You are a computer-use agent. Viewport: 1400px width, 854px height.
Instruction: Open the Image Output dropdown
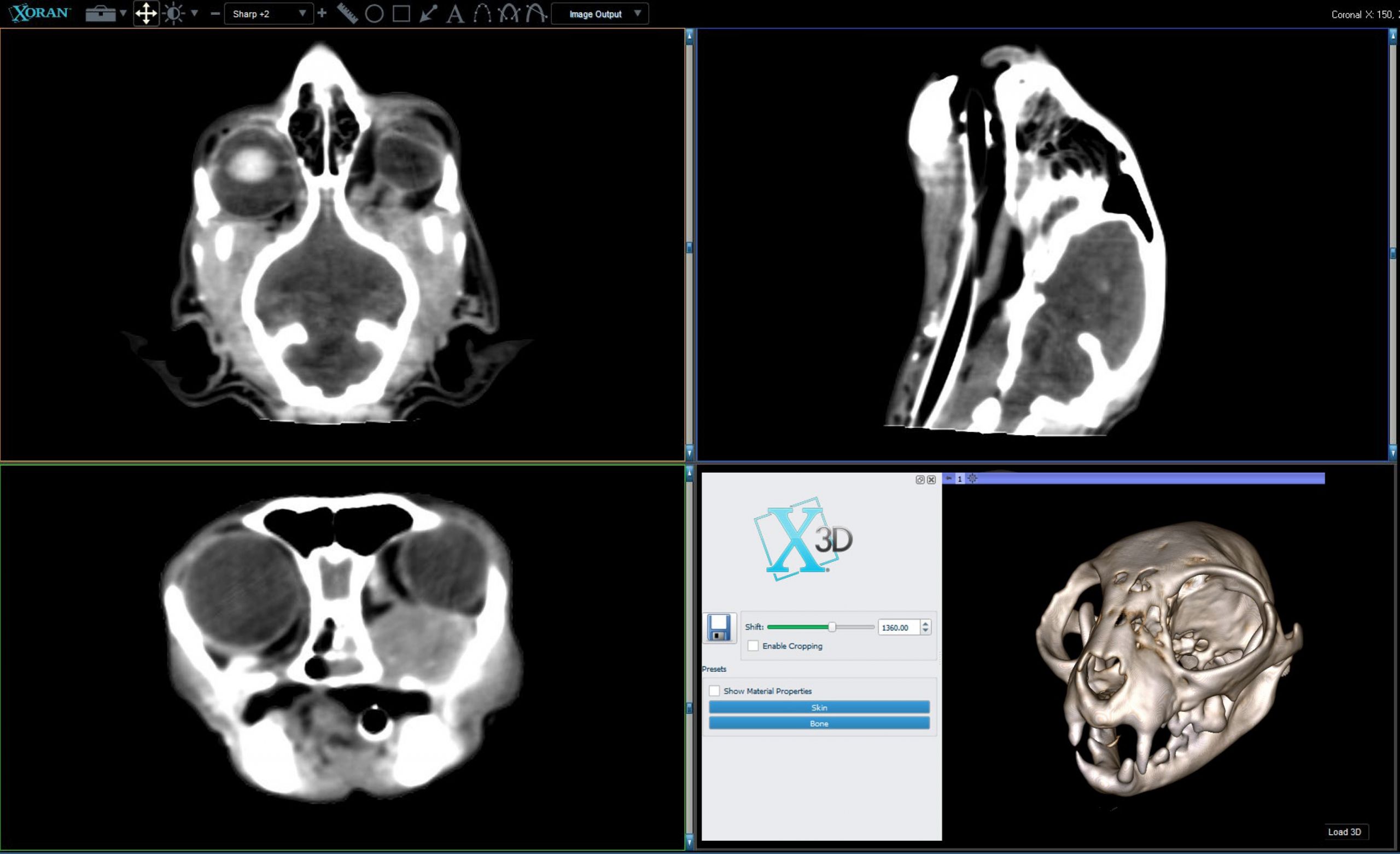click(599, 14)
